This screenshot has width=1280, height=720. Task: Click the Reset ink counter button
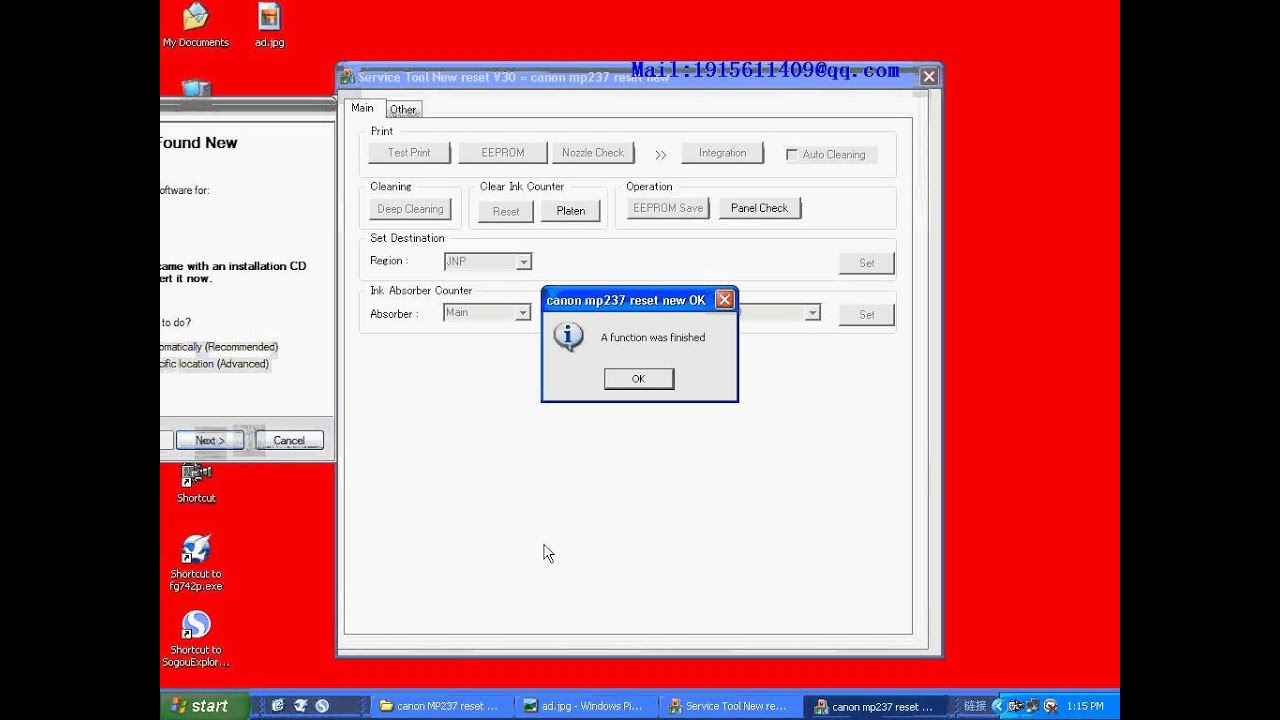(x=506, y=211)
